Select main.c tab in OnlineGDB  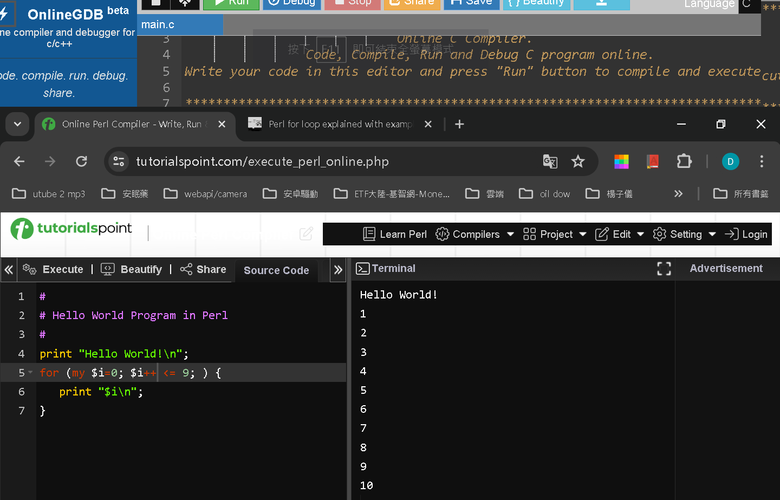[180, 24]
